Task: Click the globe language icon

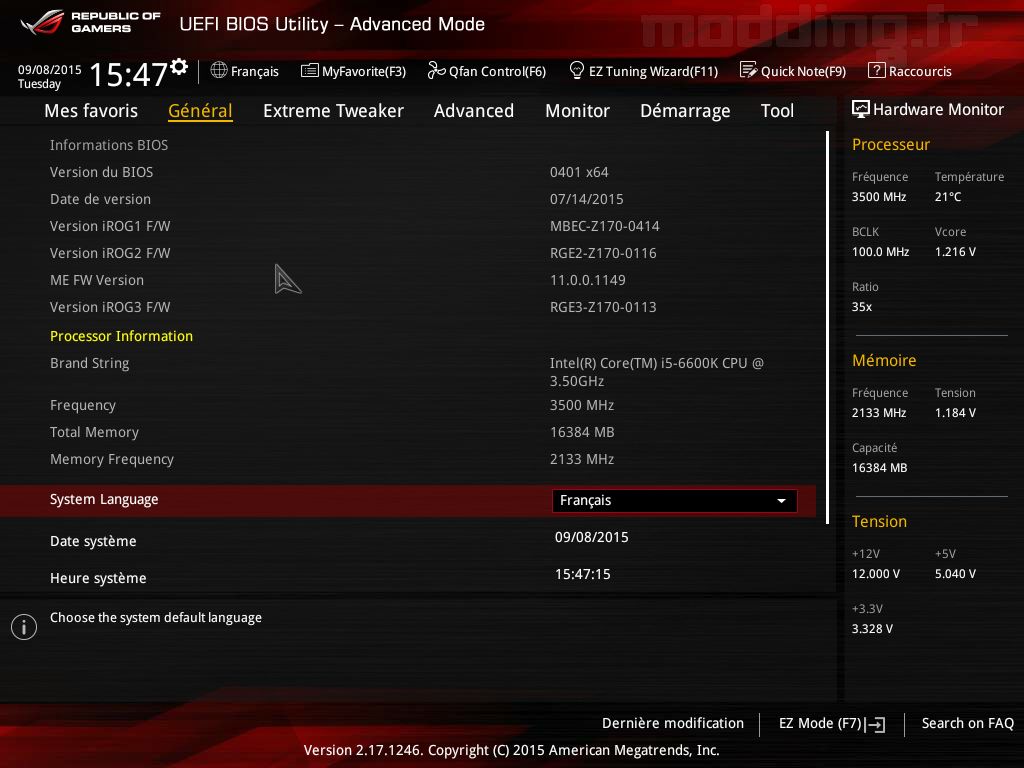Action: (219, 70)
